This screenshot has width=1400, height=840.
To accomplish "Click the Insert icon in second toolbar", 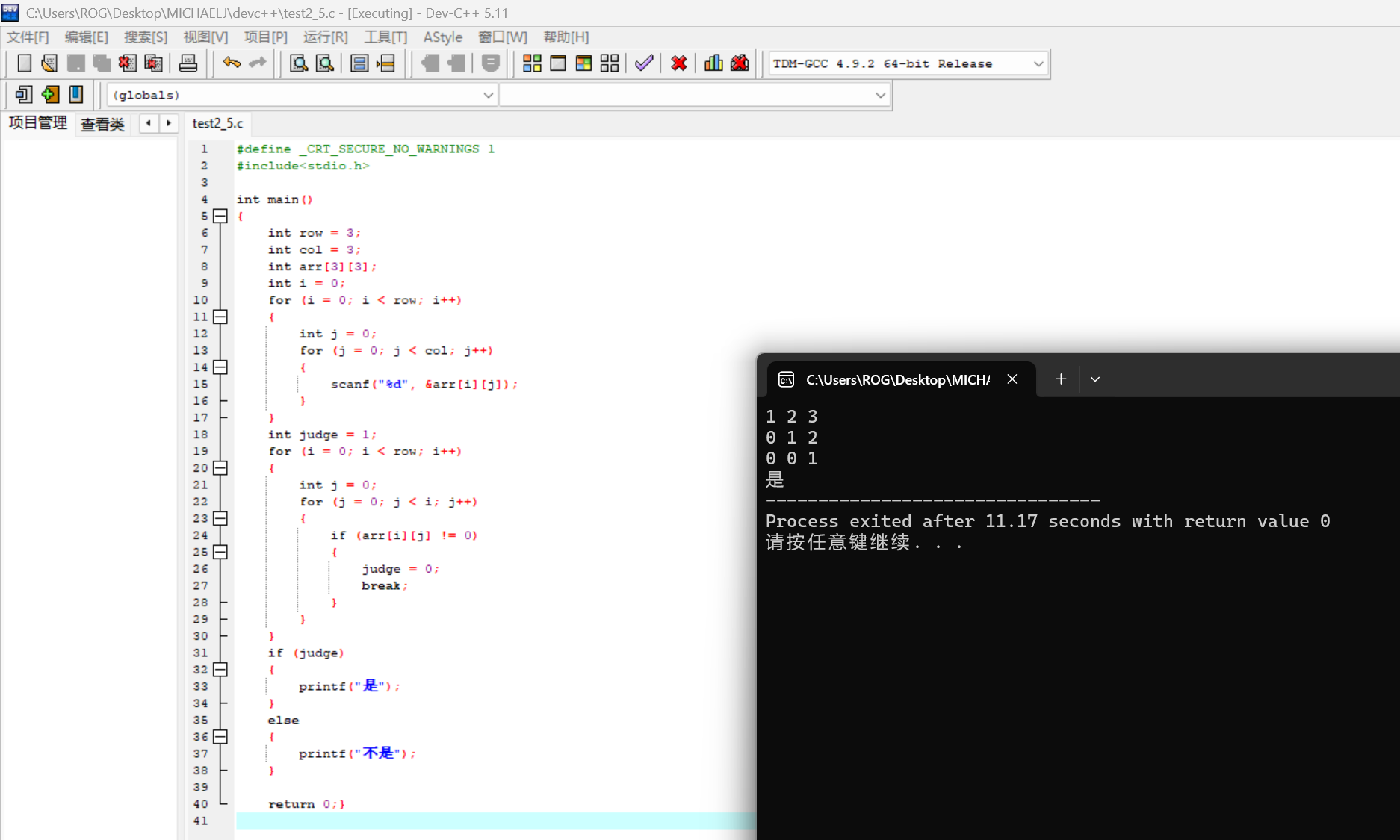I will click(x=24, y=95).
